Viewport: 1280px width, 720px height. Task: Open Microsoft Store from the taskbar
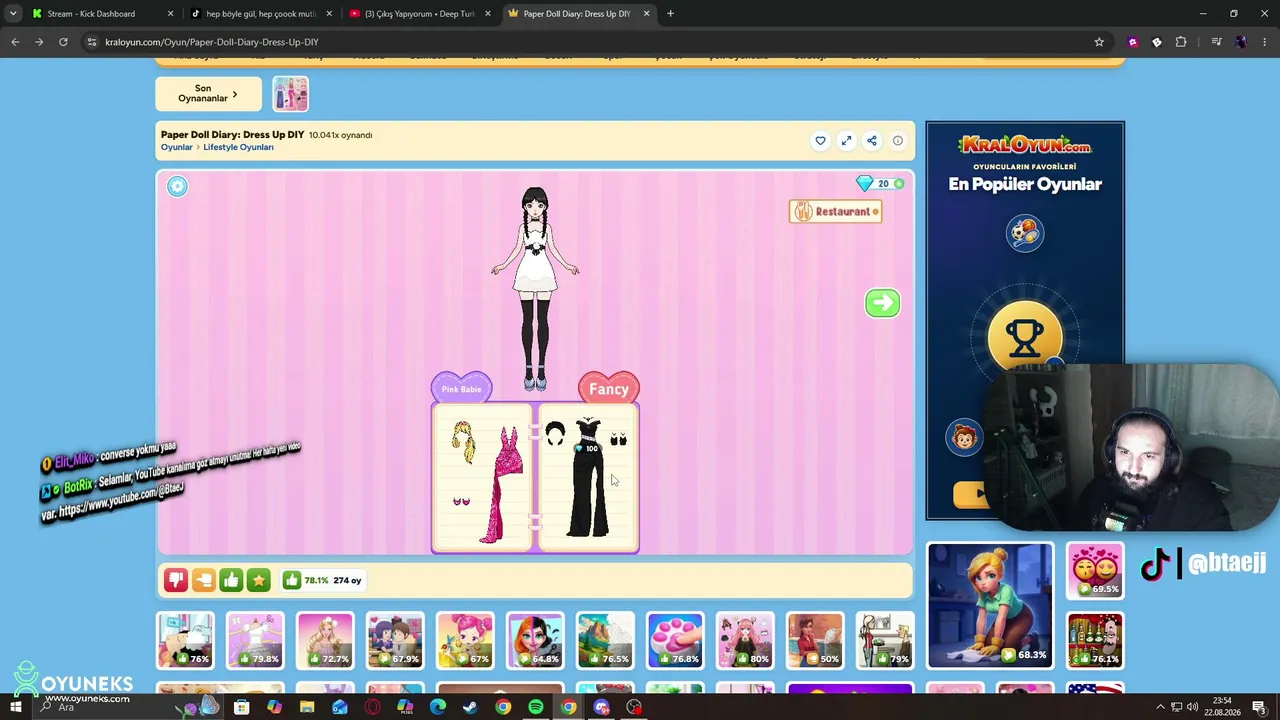241,707
